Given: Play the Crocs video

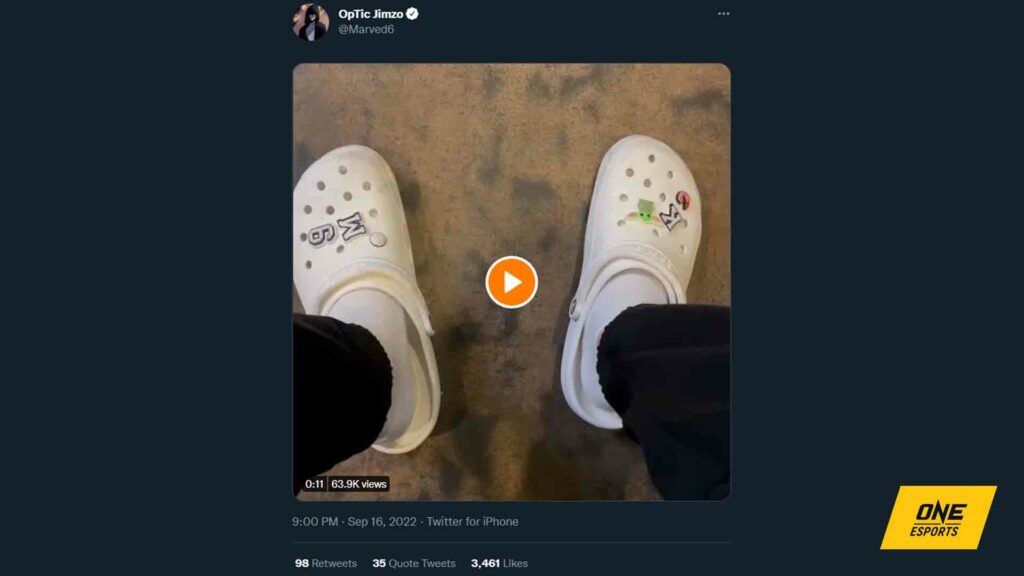Looking at the screenshot, I should (x=511, y=282).
